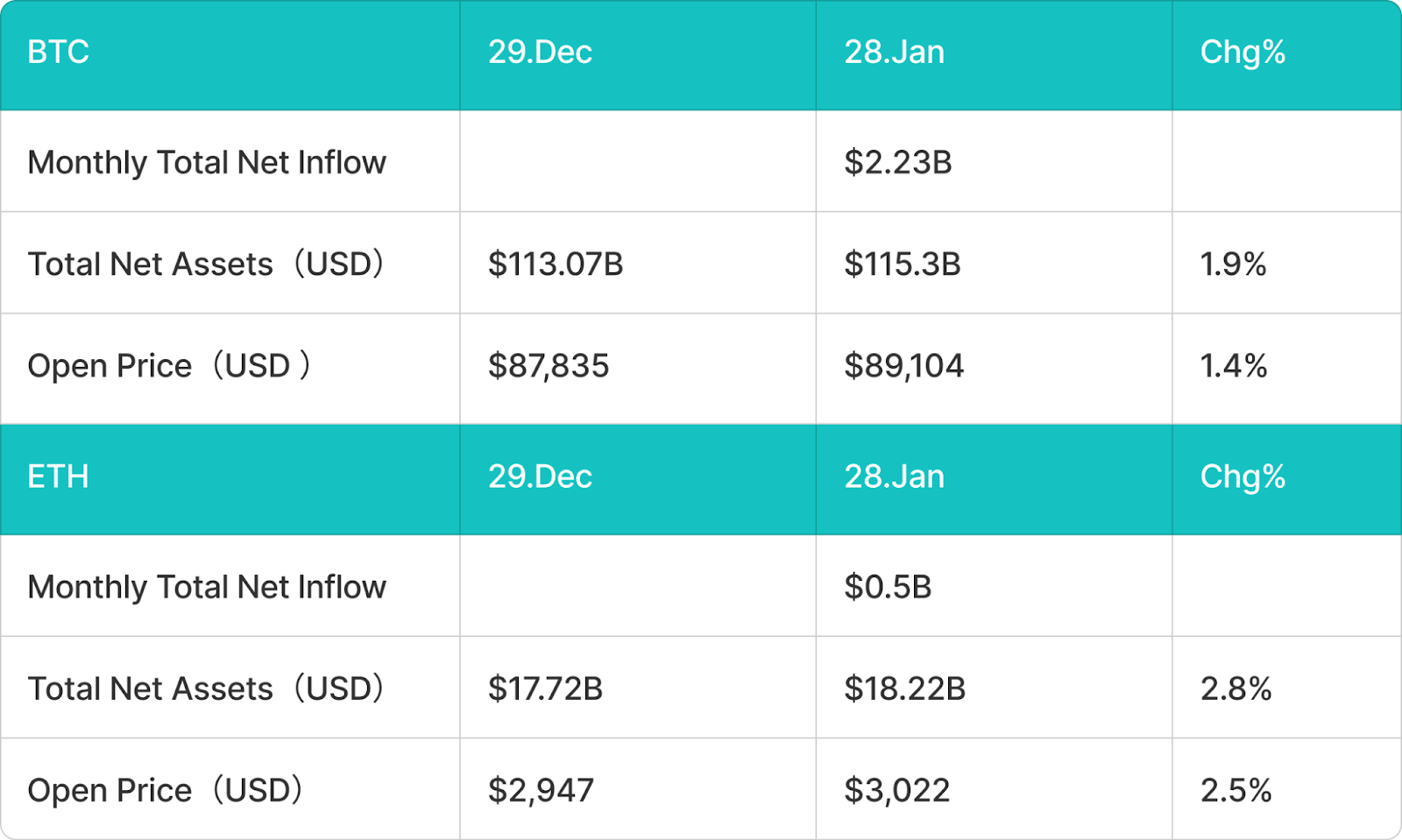
Task: Click the Chg% header in BTC section
Action: coord(1243,53)
